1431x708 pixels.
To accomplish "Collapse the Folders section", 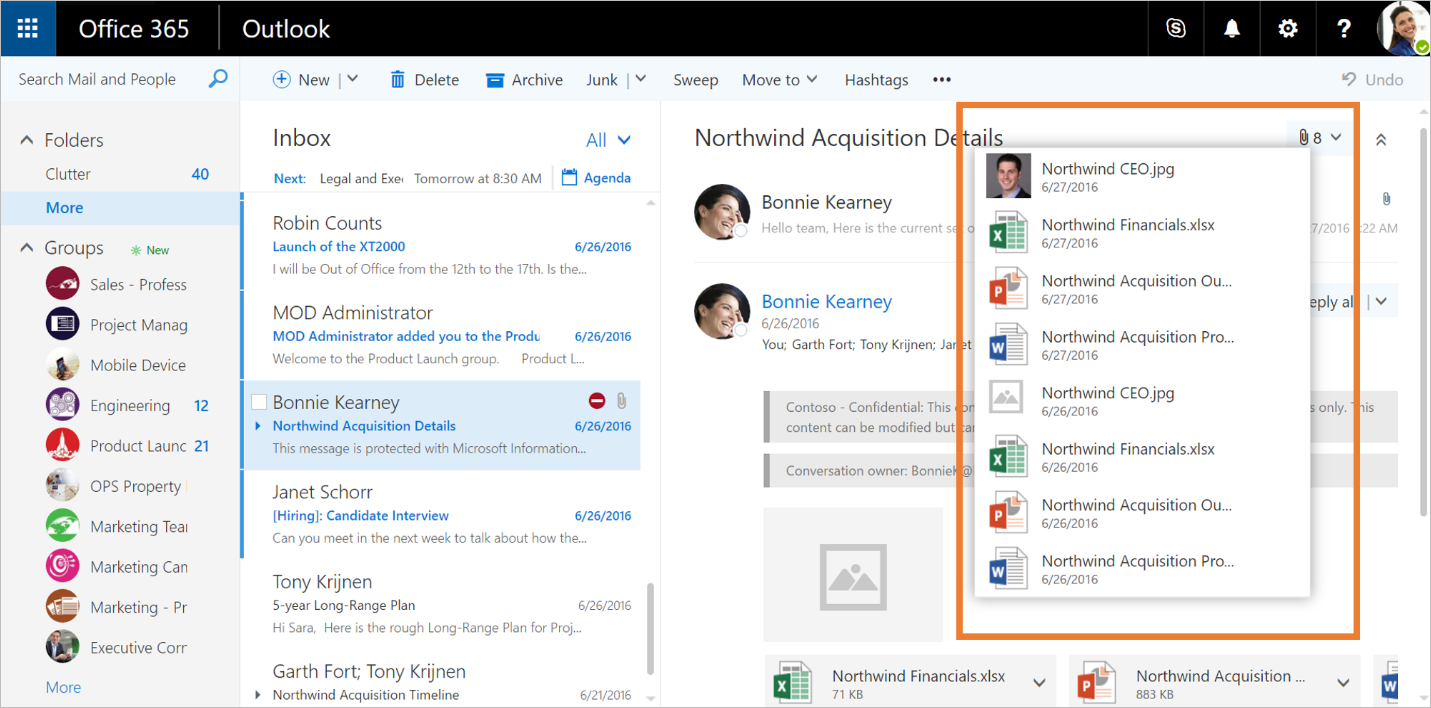I will coord(25,140).
